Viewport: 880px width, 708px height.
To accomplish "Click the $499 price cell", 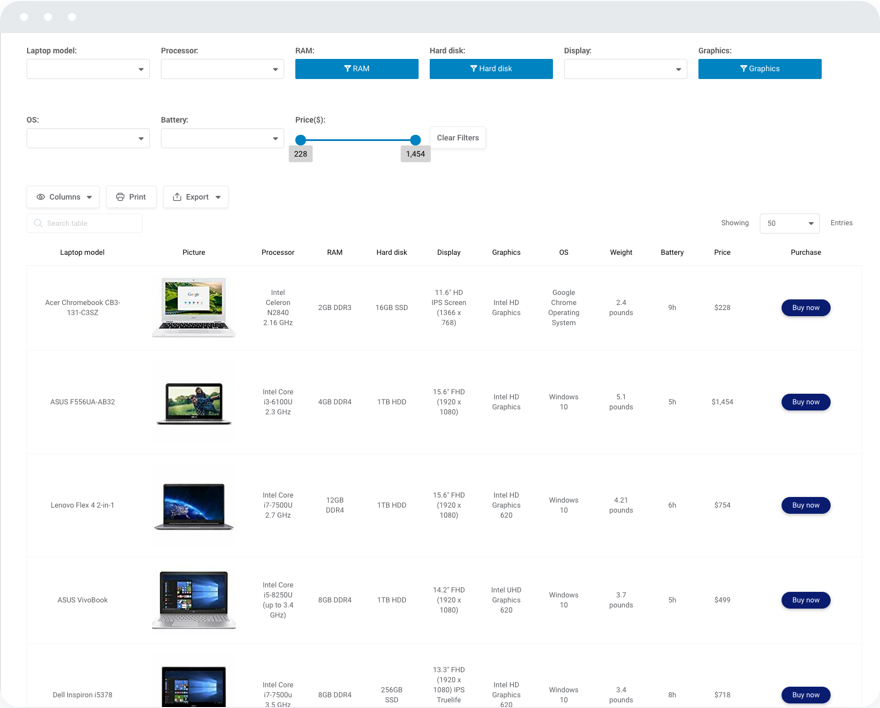I will click(722, 600).
